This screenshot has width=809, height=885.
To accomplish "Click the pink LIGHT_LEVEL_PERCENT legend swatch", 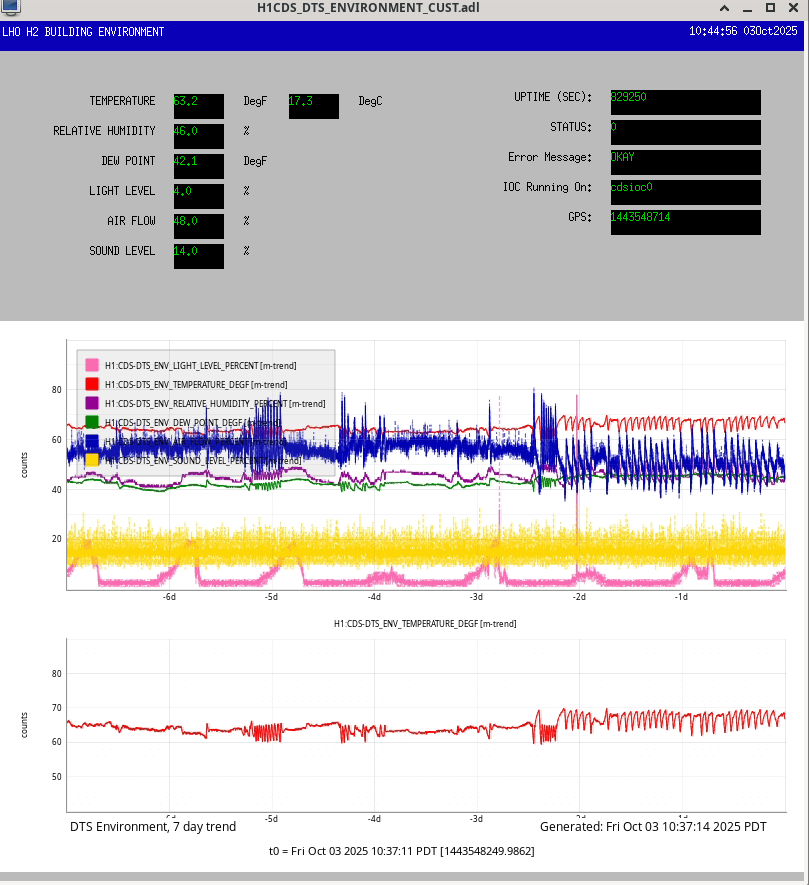I will coord(92,365).
